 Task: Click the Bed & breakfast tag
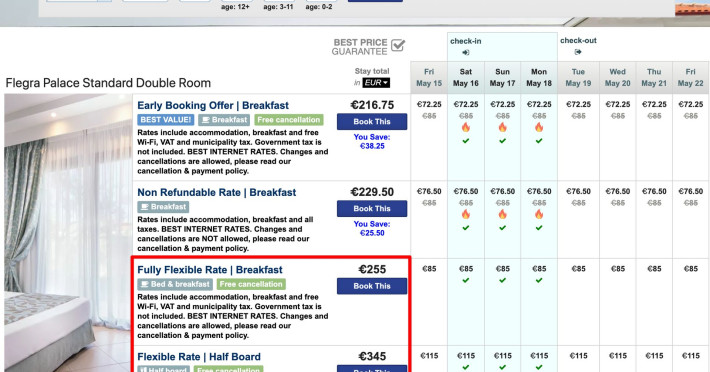(175, 284)
